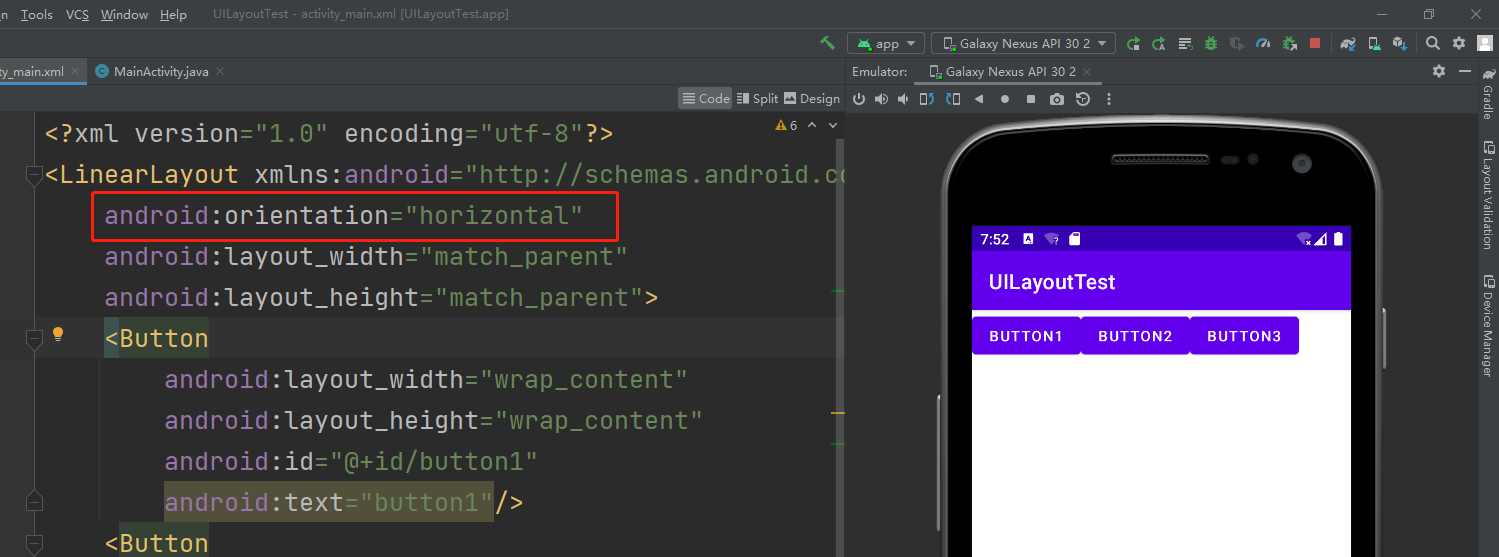Open the SDK Manager icon
Image resolution: width=1499 pixels, height=557 pixels.
point(1400,44)
